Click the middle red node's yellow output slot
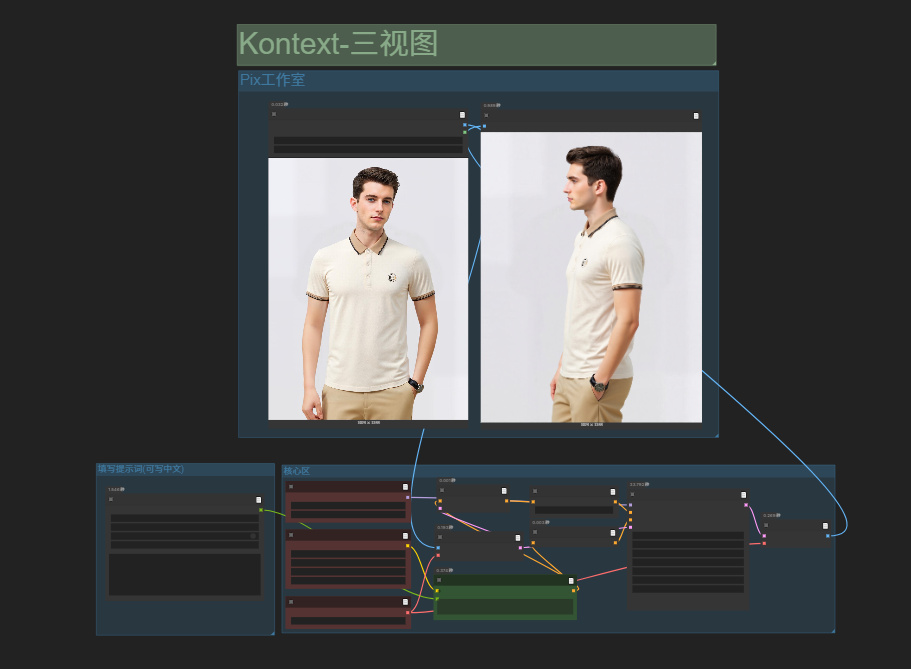The width and height of the screenshot is (911, 669). (407, 546)
